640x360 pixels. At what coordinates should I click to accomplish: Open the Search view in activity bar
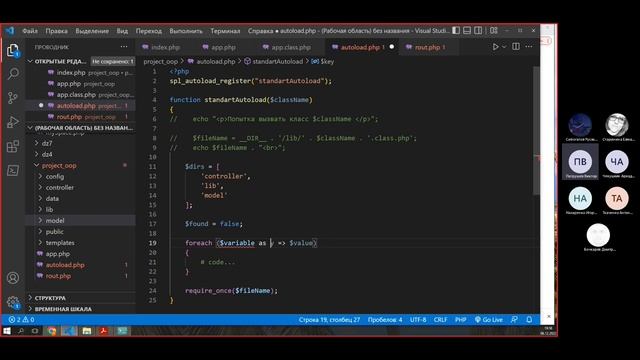pos(13,74)
